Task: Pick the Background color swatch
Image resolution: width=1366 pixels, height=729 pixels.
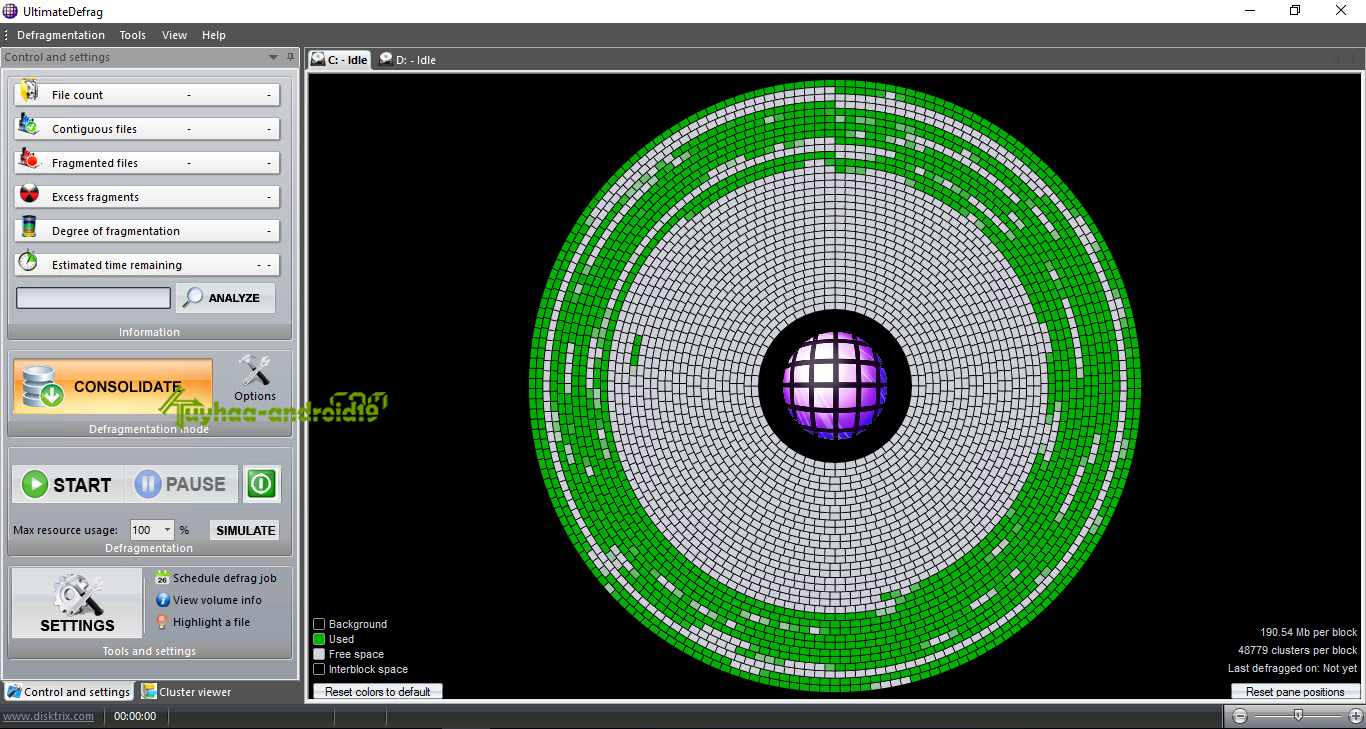Action: [x=319, y=624]
